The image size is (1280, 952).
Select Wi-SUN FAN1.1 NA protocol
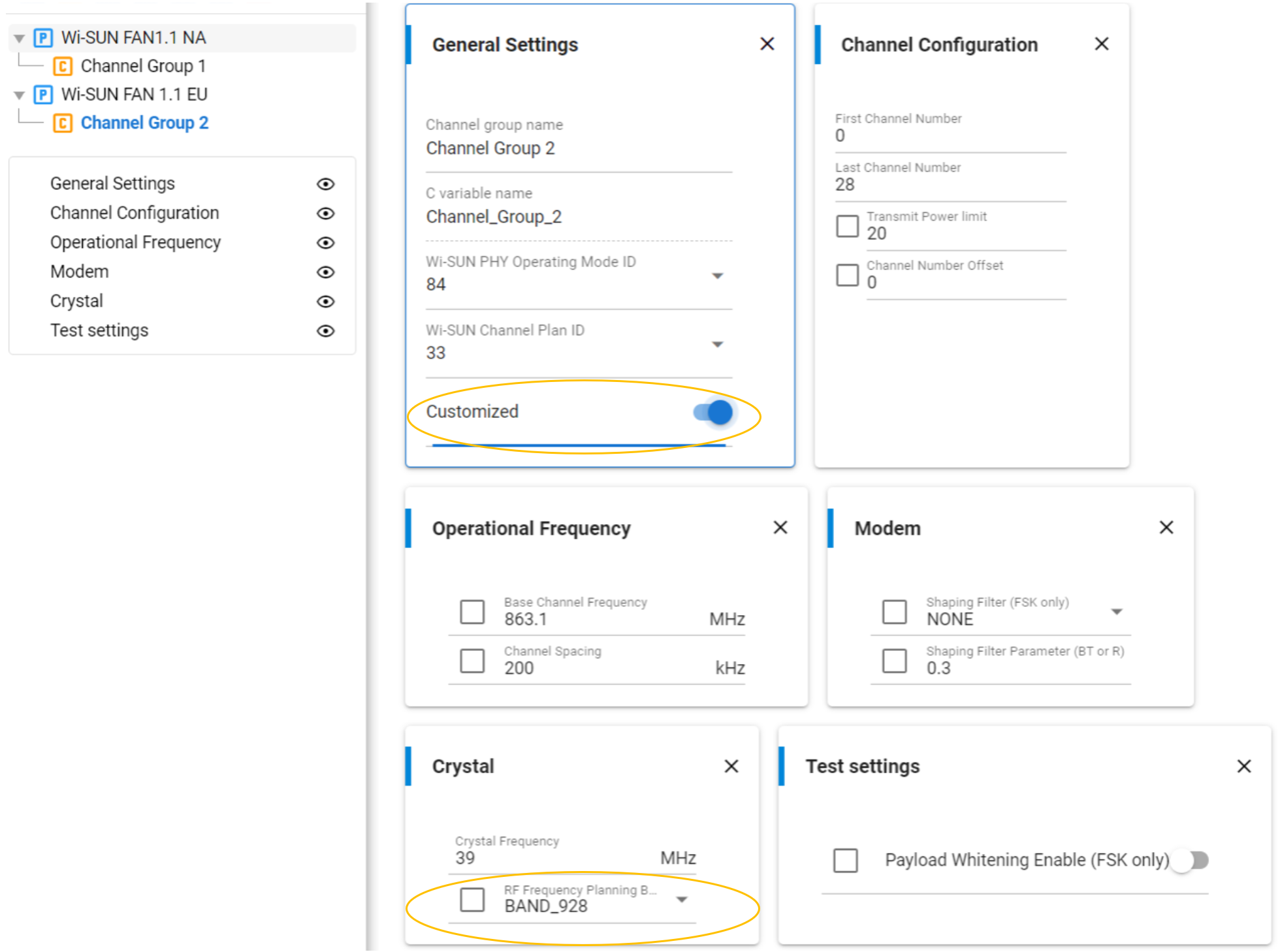click(134, 38)
